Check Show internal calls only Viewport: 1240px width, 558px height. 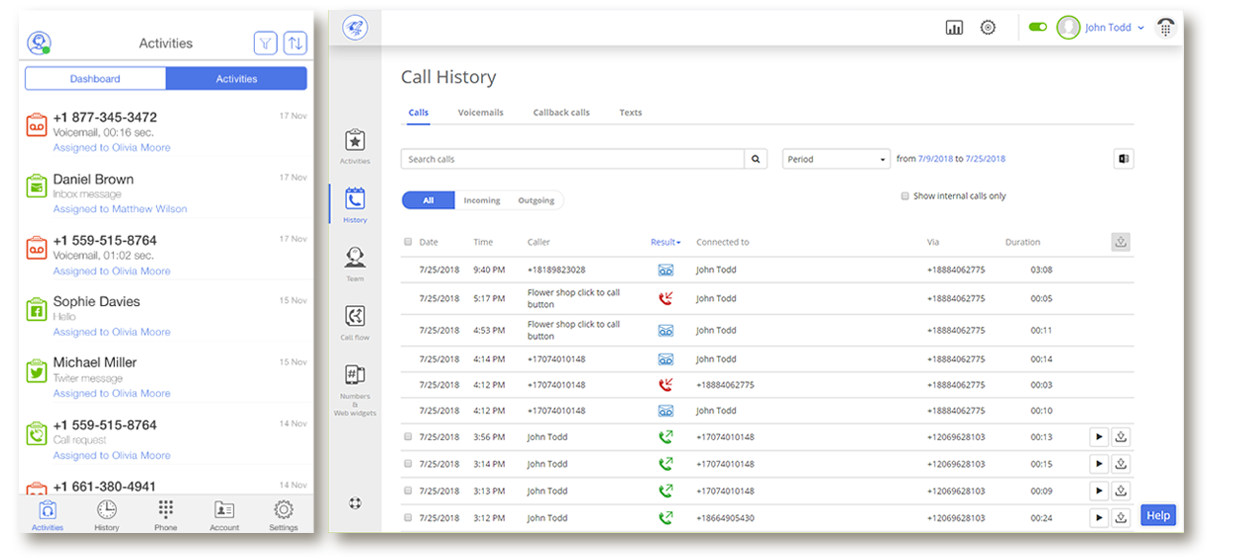pos(905,197)
